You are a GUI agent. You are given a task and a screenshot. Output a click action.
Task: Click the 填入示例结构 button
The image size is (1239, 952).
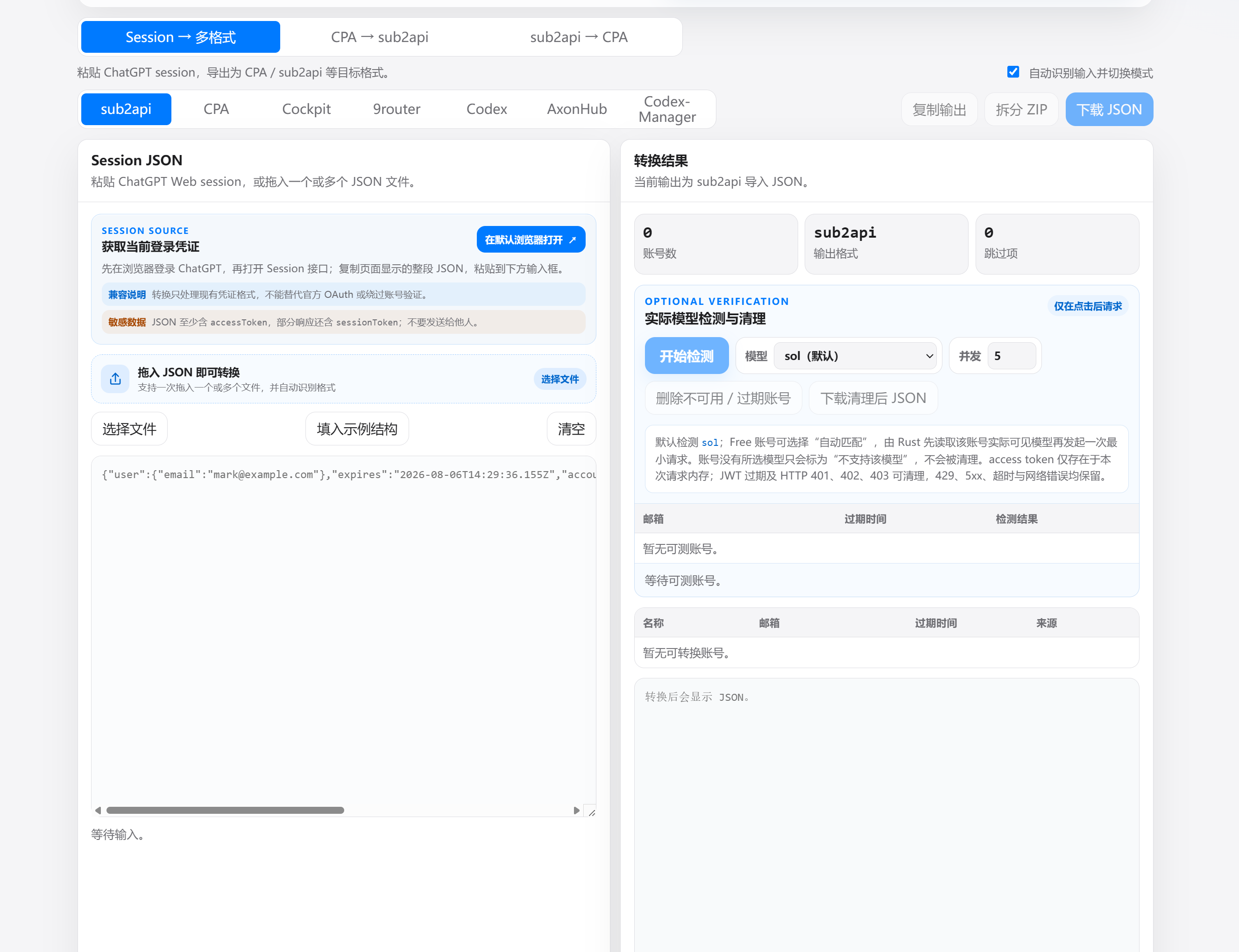357,429
